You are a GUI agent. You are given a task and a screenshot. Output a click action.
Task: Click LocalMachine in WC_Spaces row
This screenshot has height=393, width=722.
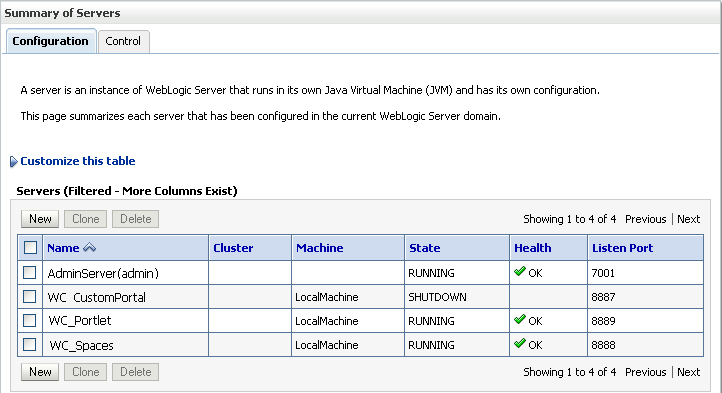326,345
